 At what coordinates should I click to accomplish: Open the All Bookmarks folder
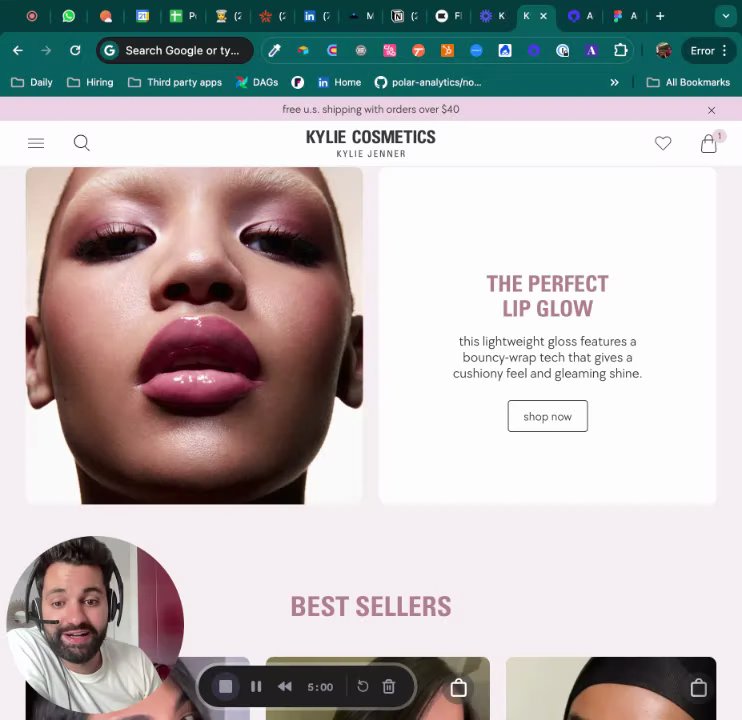688,82
